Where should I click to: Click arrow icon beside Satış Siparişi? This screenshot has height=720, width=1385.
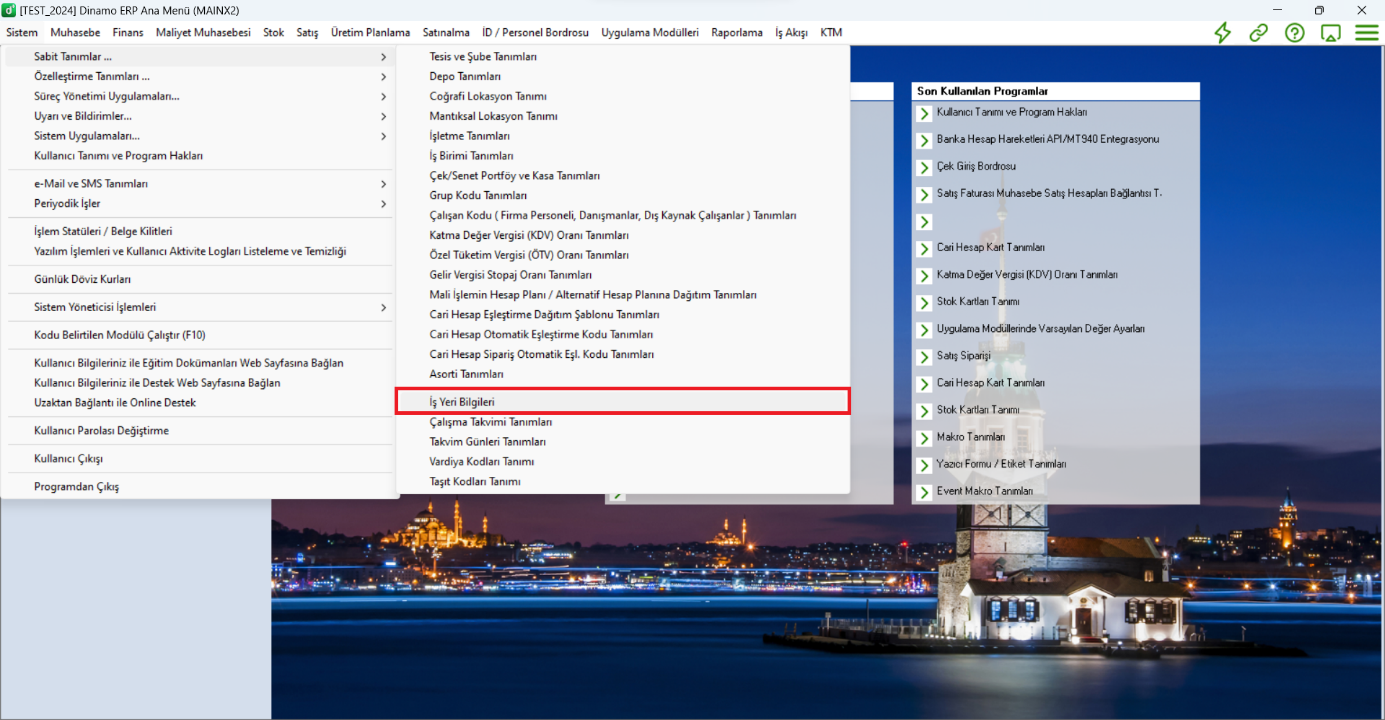coord(924,356)
